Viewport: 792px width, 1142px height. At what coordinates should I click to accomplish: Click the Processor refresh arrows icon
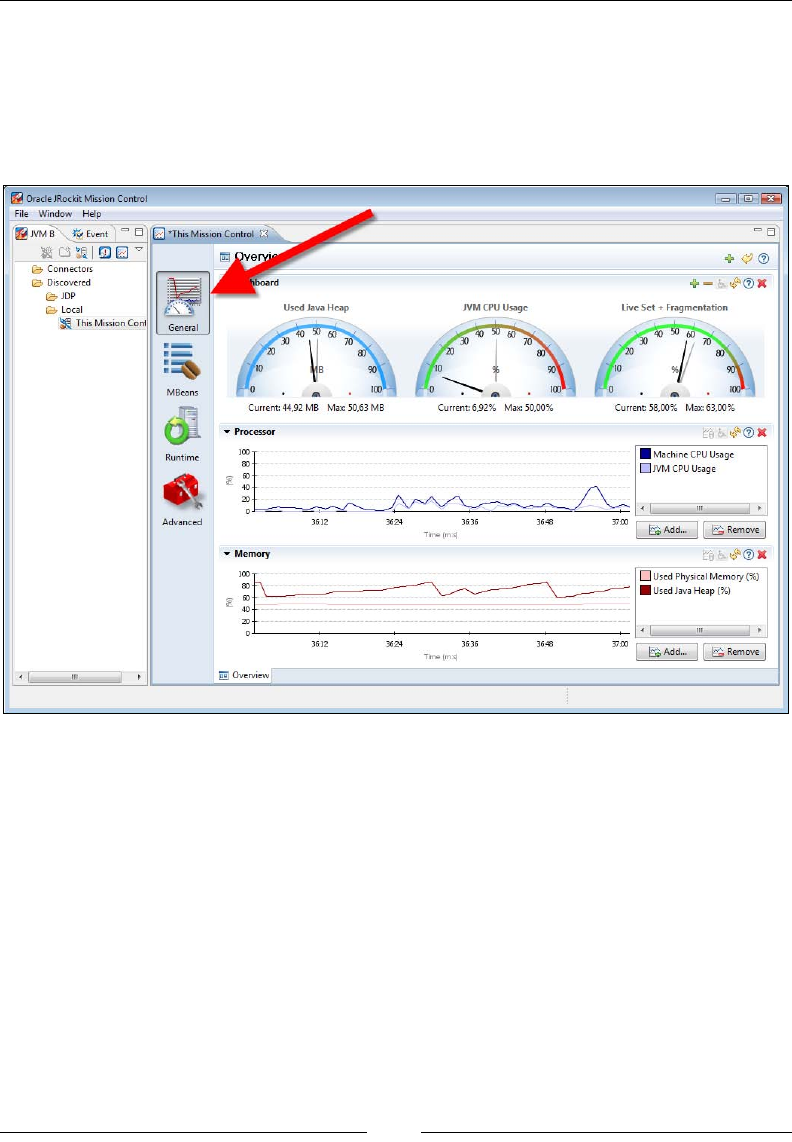[735, 433]
